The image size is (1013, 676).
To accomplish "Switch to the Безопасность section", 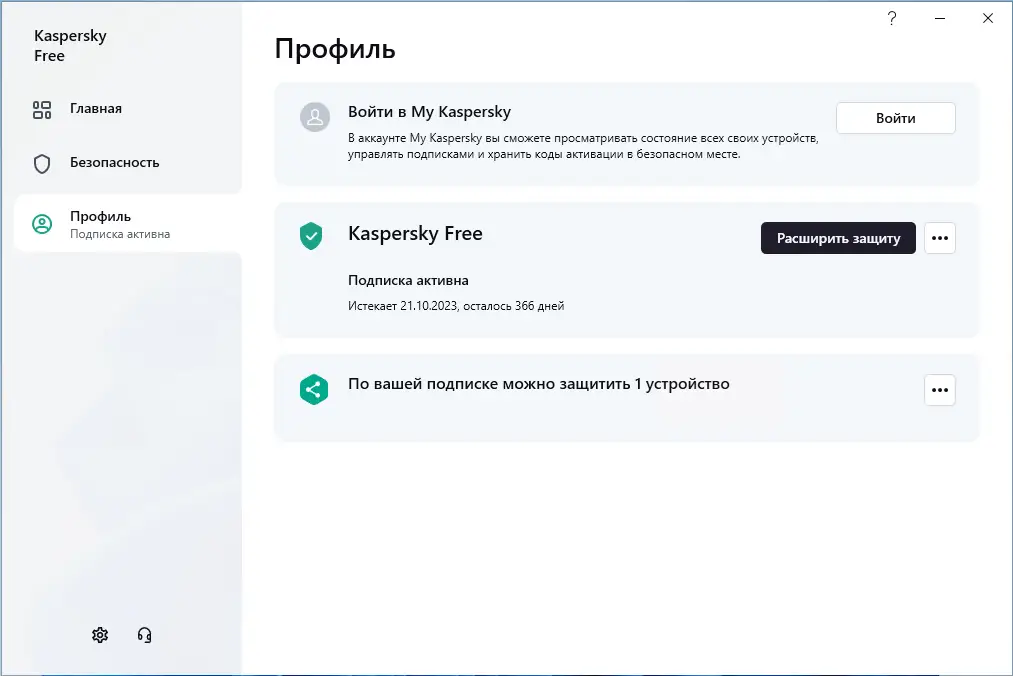I will pyautogui.click(x=114, y=163).
